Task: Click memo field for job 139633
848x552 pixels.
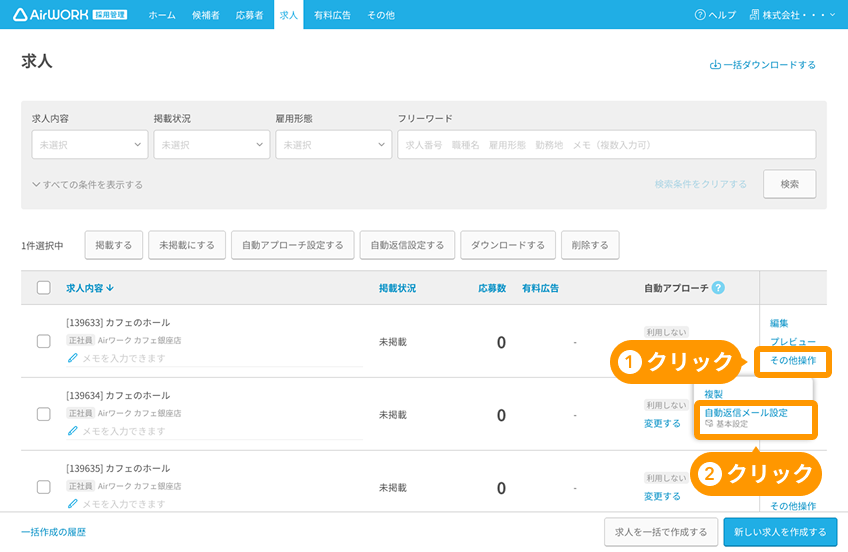Action: (214, 358)
